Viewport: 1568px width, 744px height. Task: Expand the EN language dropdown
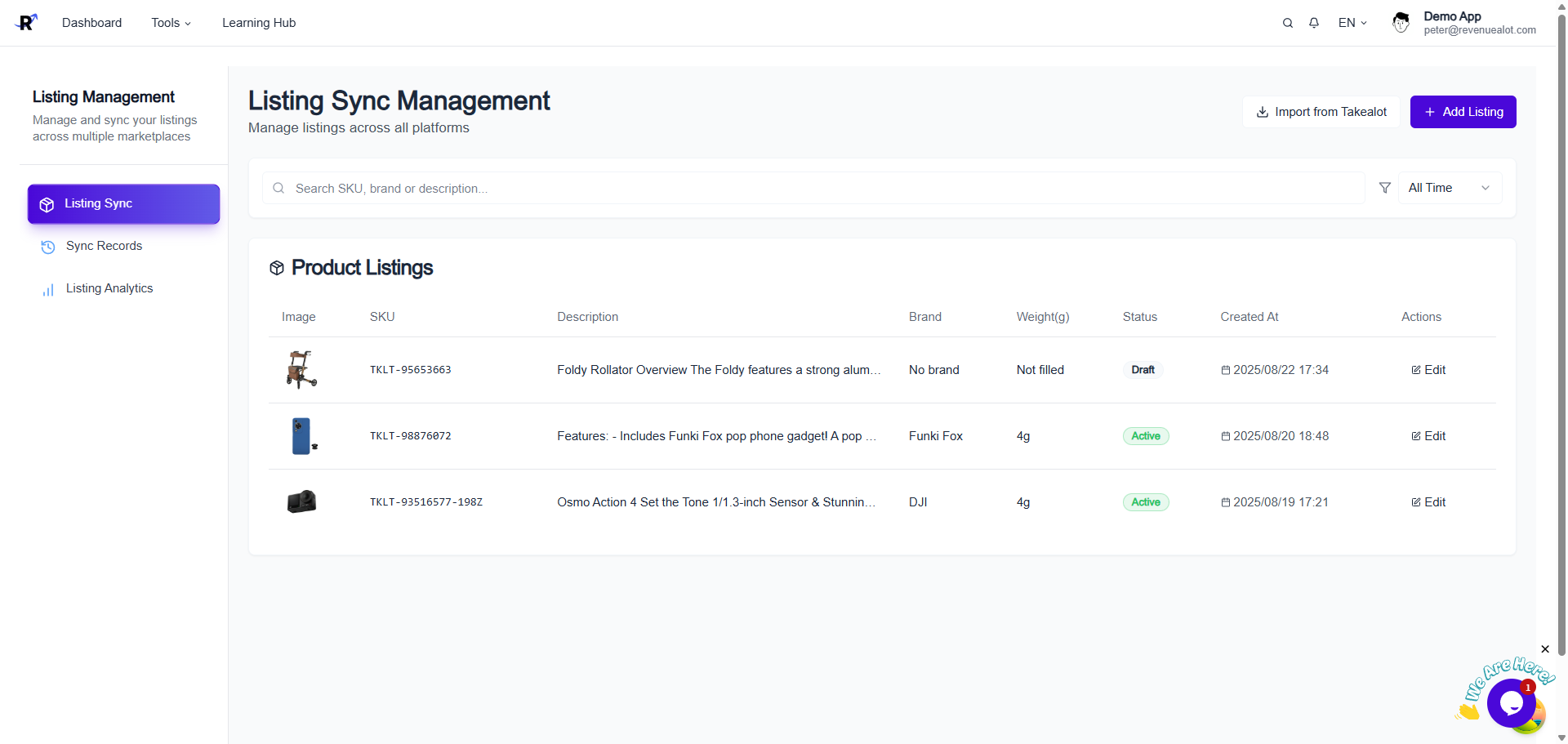coord(1352,23)
